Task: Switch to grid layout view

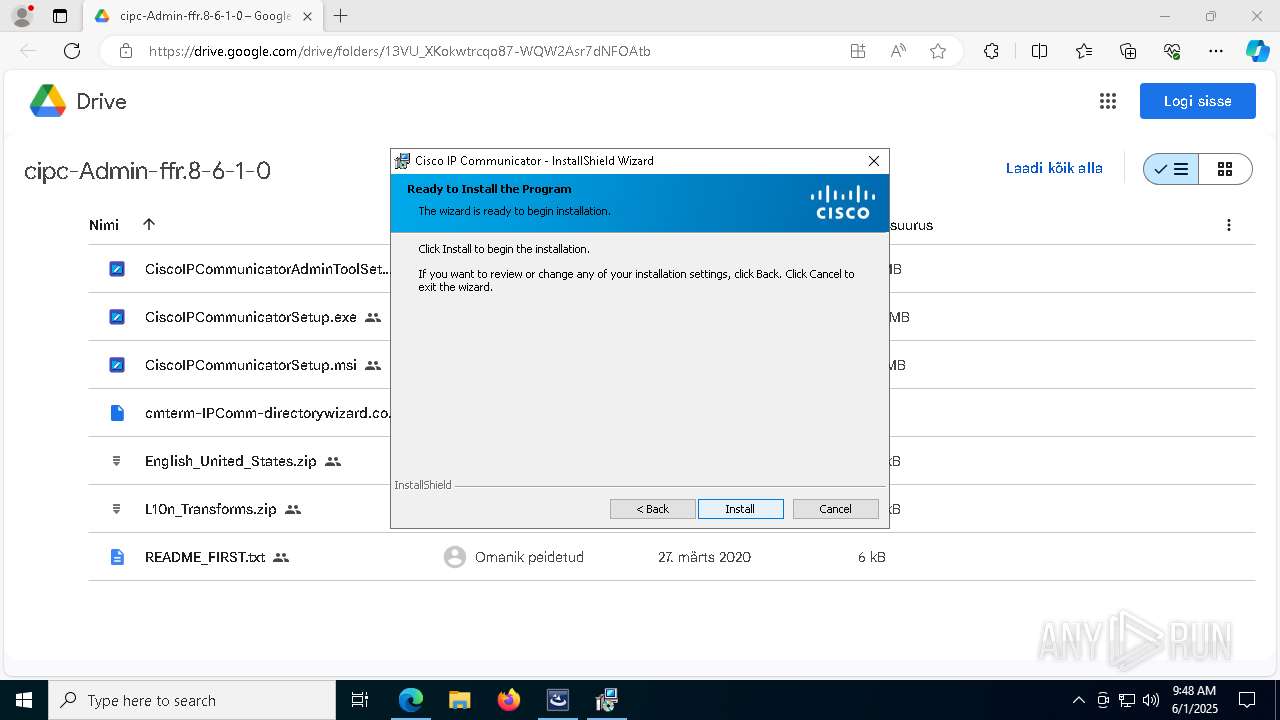Action: coord(1225,169)
